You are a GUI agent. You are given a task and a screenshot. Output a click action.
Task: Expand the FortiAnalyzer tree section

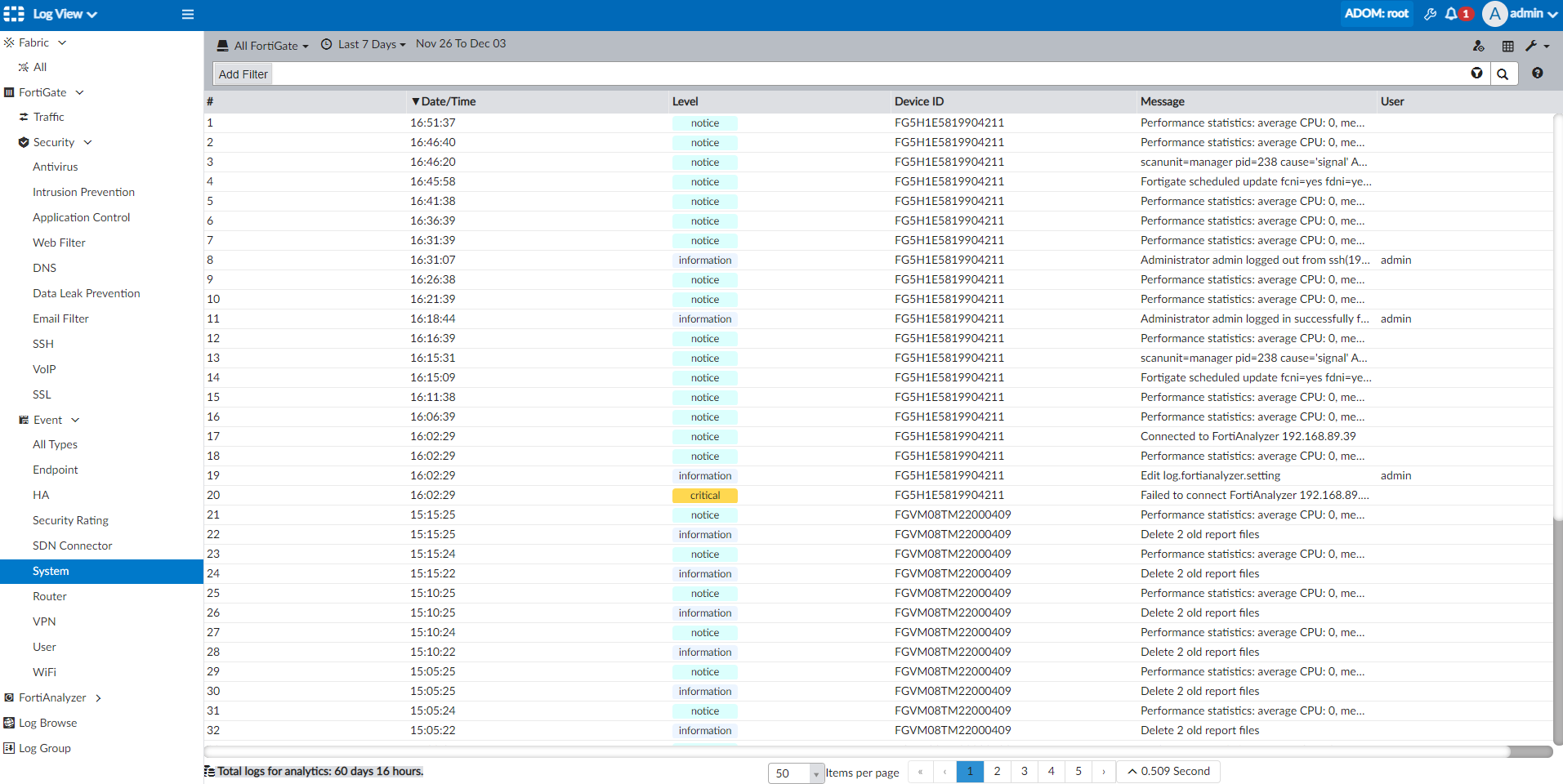(98, 698)
